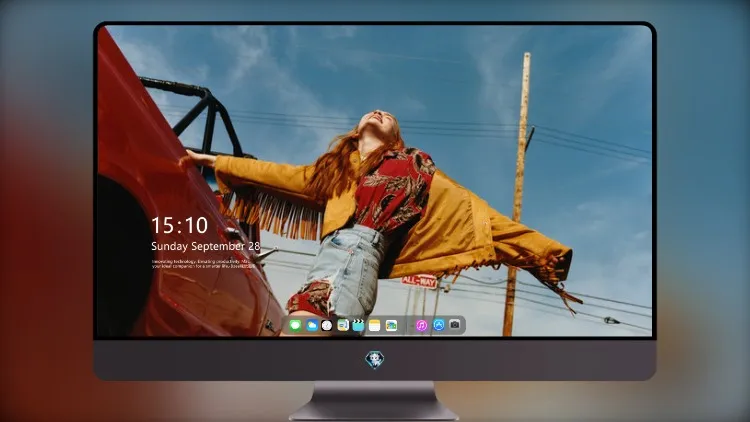Open the clapperboard video app in the dock
Image resolution: width=750 pixels, height=422 pixels.
tap(358, 325)
